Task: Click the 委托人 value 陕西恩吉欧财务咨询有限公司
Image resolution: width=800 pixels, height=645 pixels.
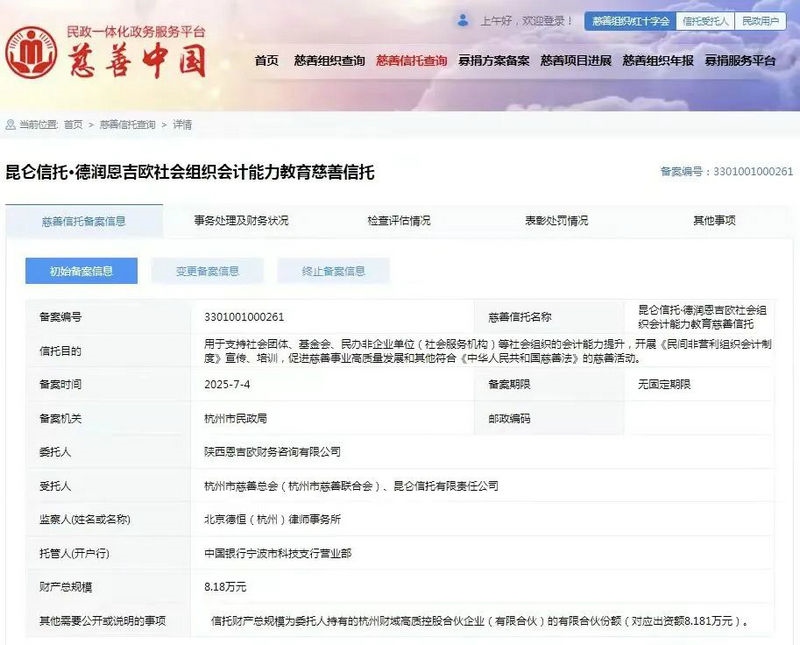Action: click(272, 452)
